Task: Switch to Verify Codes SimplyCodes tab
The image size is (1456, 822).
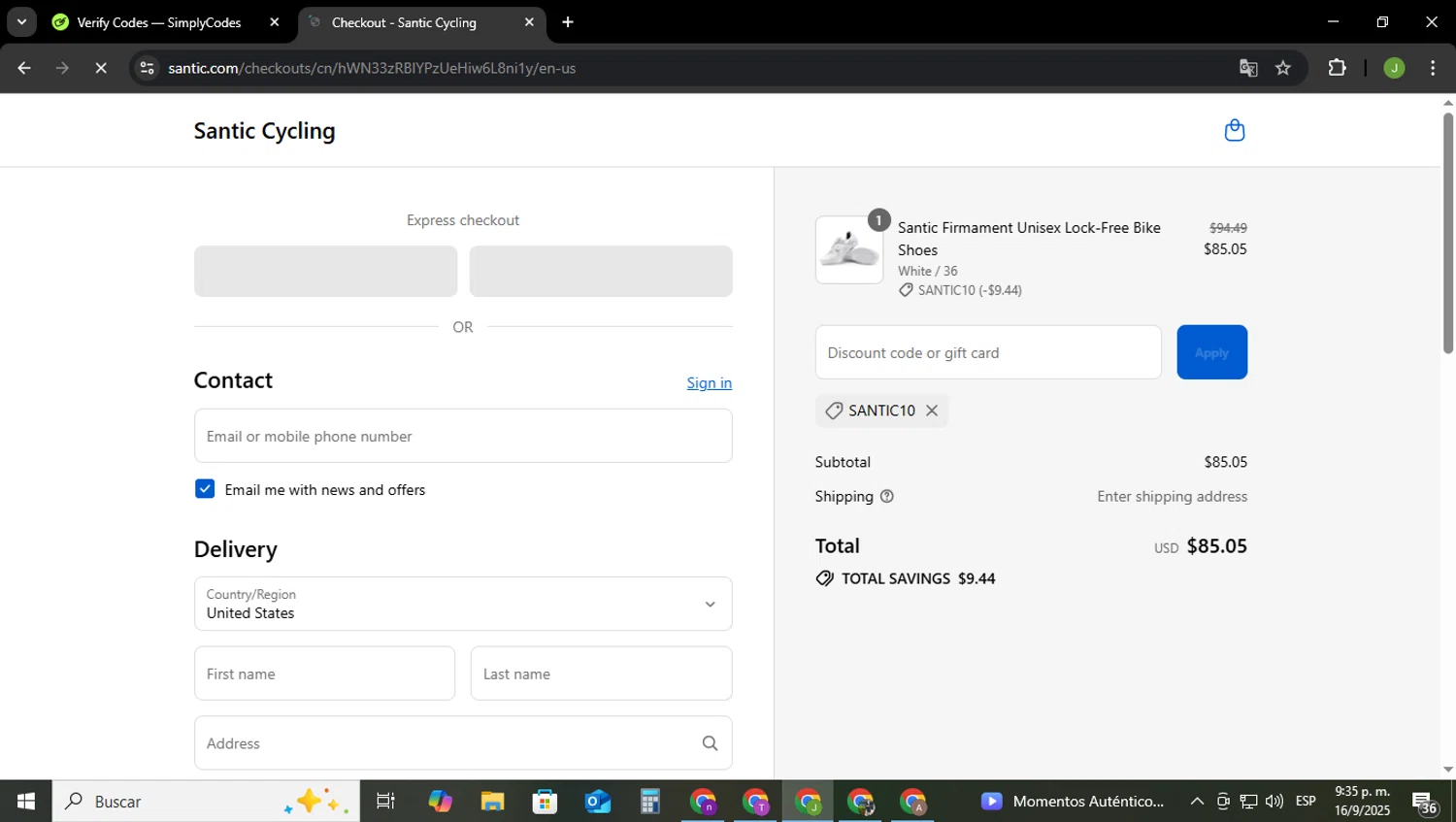Action: tap(158, 22)
